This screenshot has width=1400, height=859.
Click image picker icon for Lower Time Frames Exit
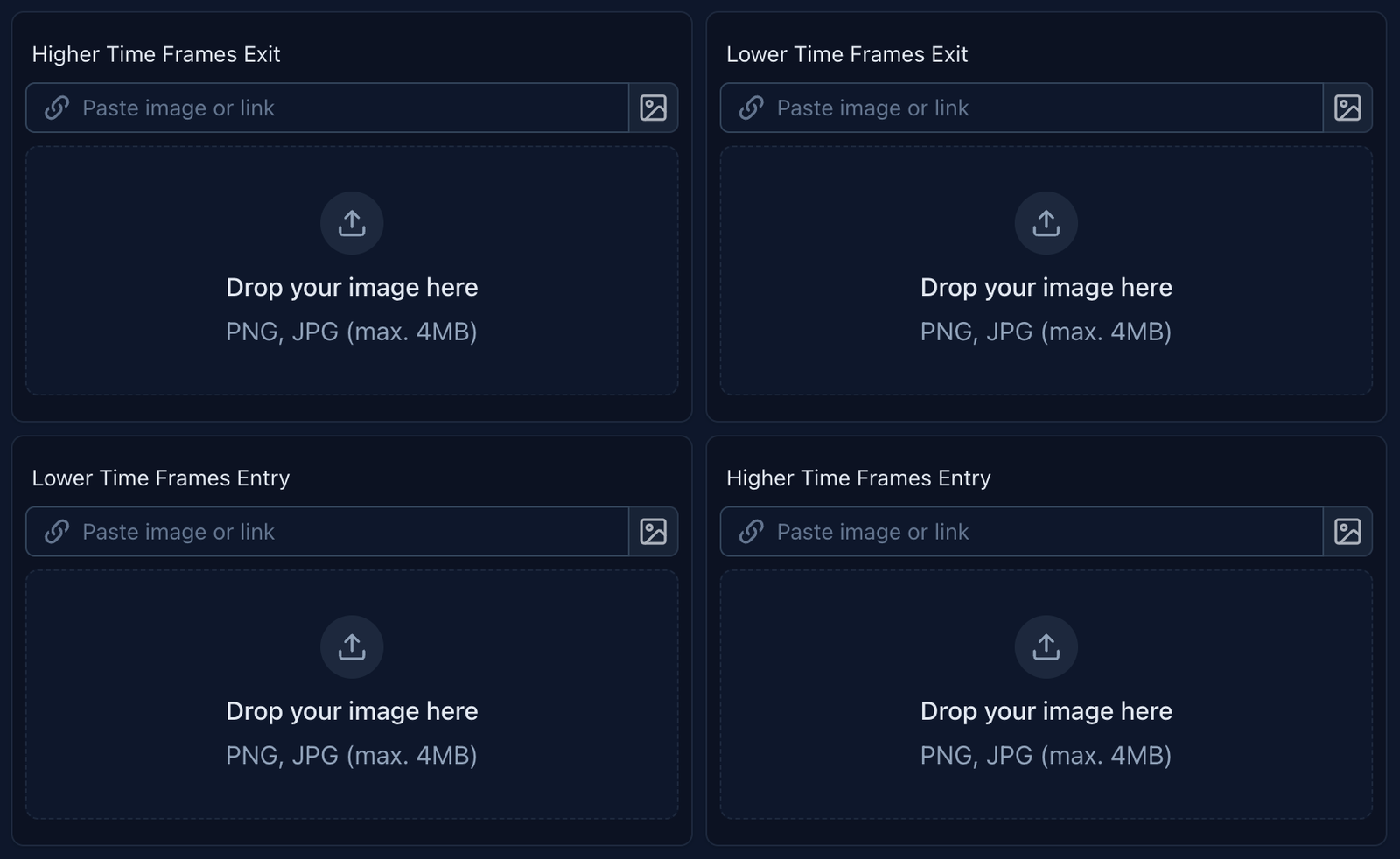(x=1347, y=108)
